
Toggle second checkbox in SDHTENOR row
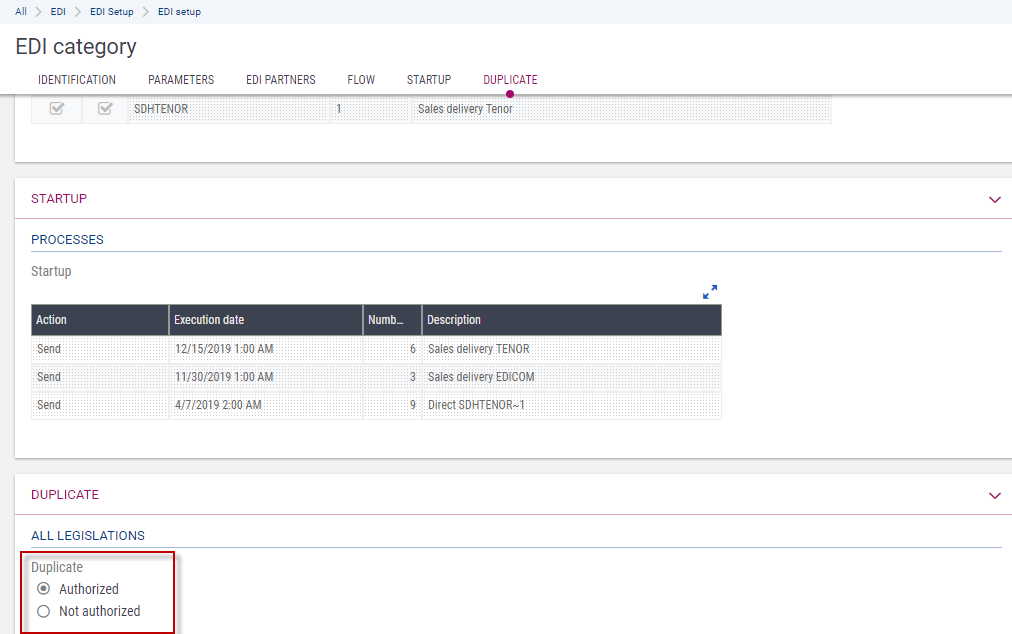[105, 109]
